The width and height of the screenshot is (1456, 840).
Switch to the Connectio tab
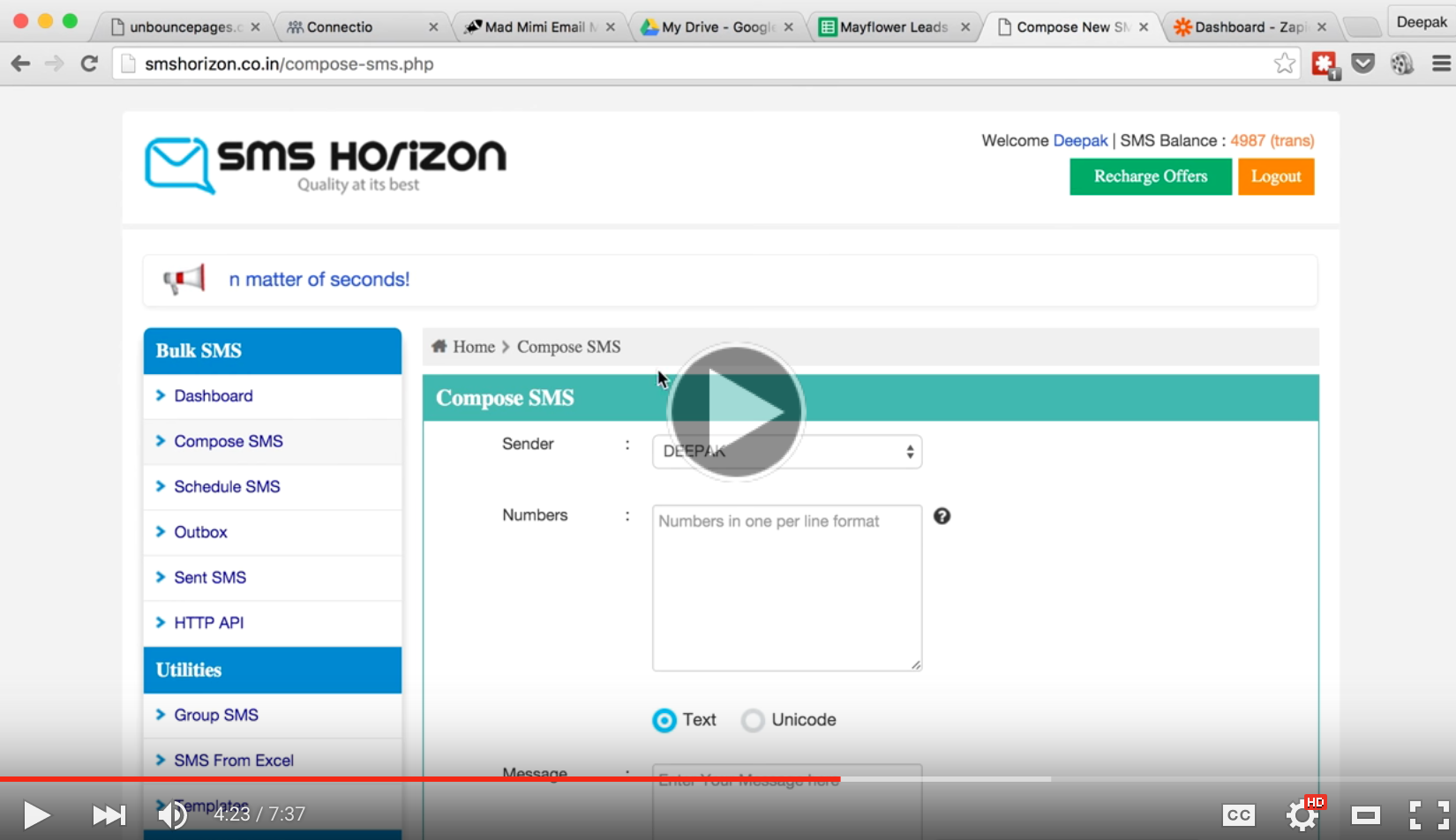click(362, 27)
